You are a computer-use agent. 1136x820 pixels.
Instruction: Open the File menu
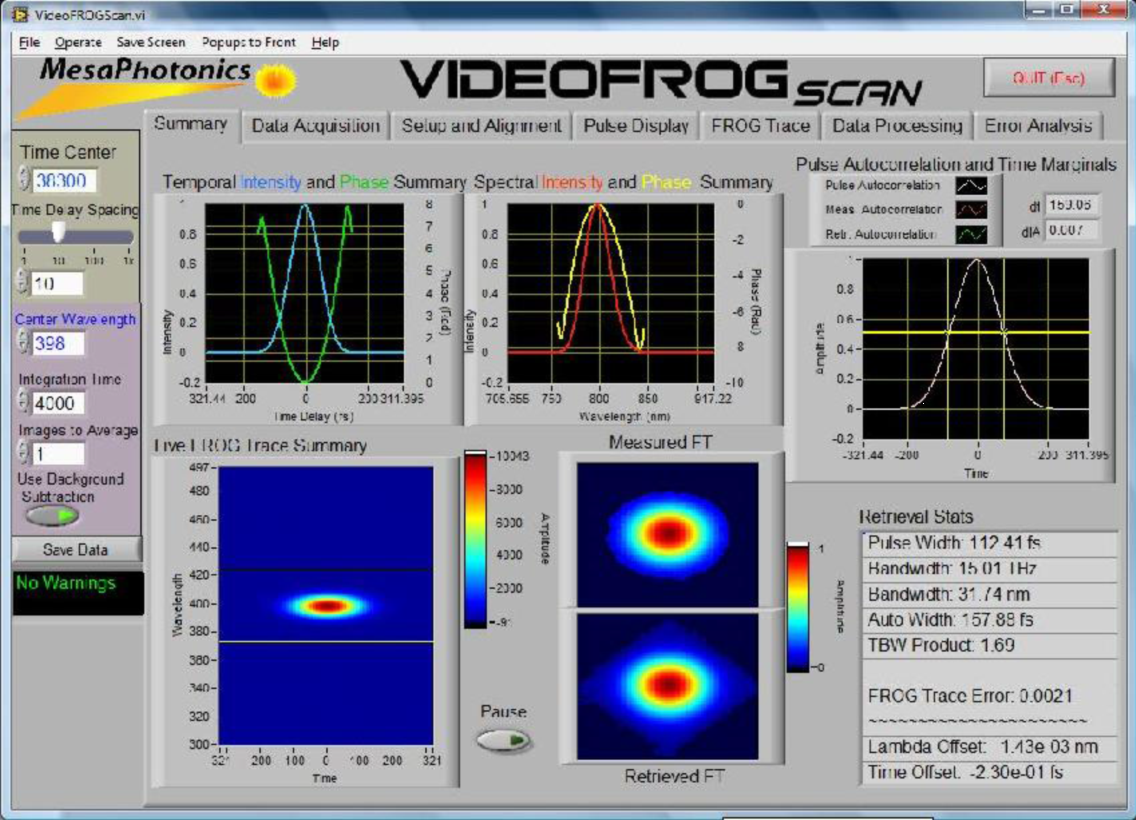(29, 42)
